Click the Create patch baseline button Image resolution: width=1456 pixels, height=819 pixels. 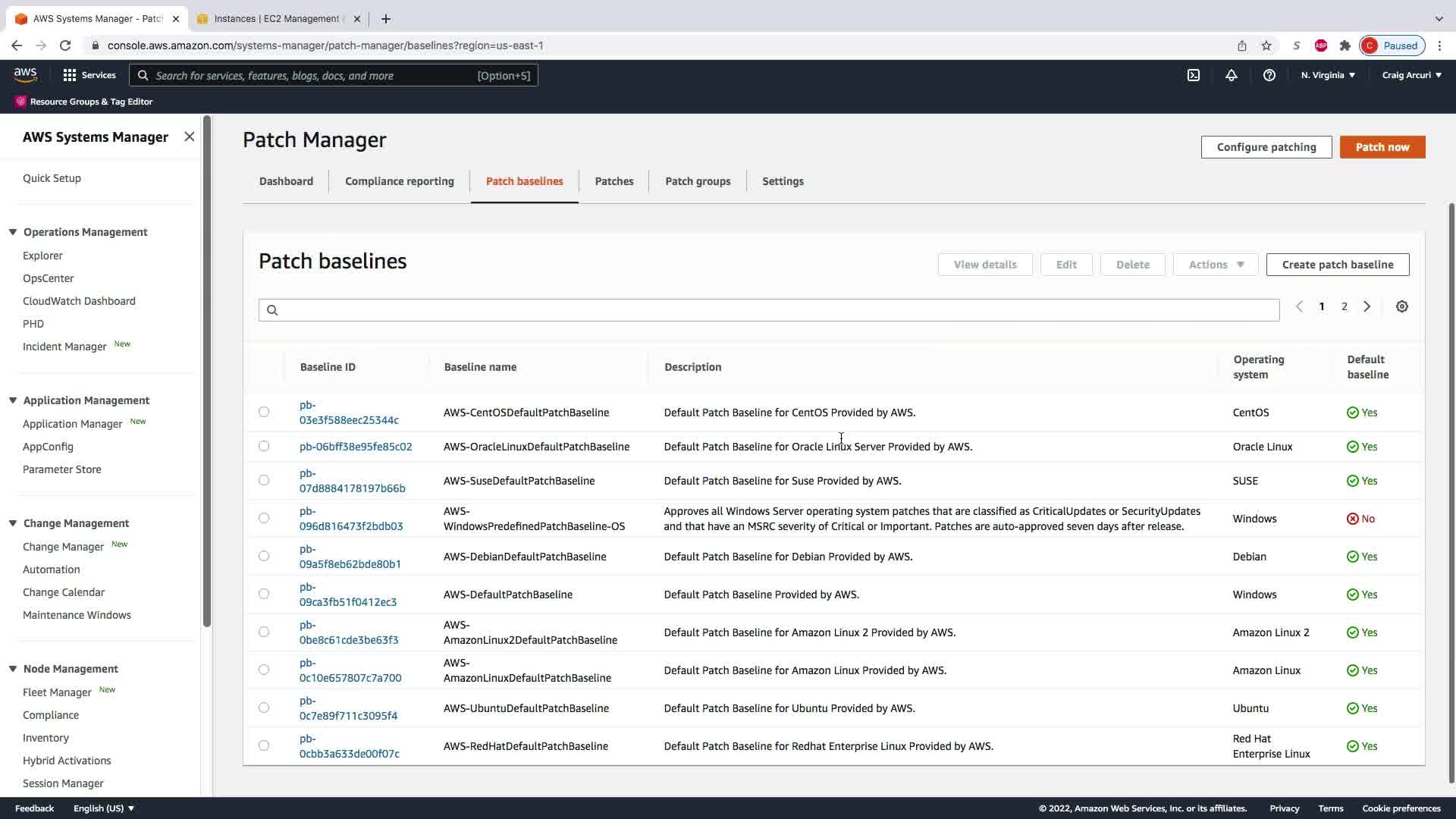pyautogui.click(x=1337, y=265)
